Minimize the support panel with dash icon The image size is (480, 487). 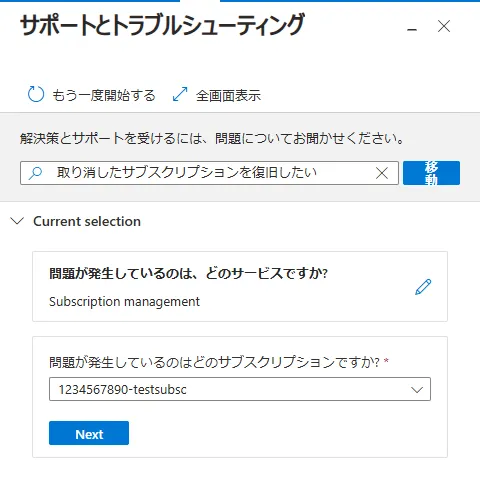point(412,29)
